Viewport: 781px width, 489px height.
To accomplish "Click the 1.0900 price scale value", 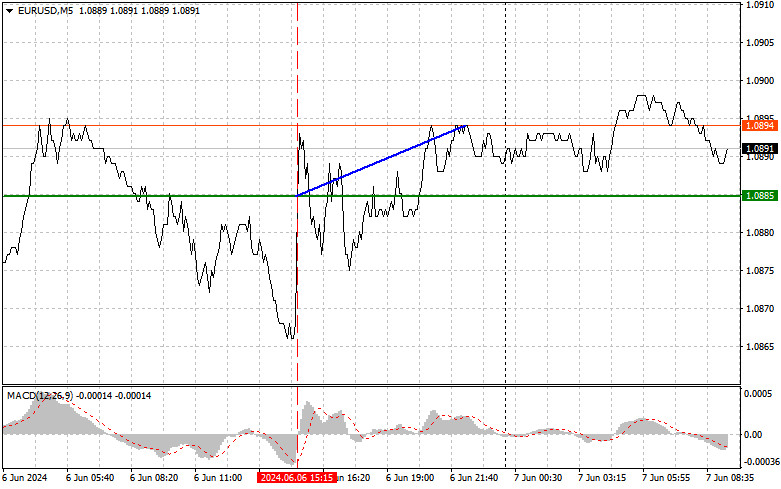I will point(760,81).
